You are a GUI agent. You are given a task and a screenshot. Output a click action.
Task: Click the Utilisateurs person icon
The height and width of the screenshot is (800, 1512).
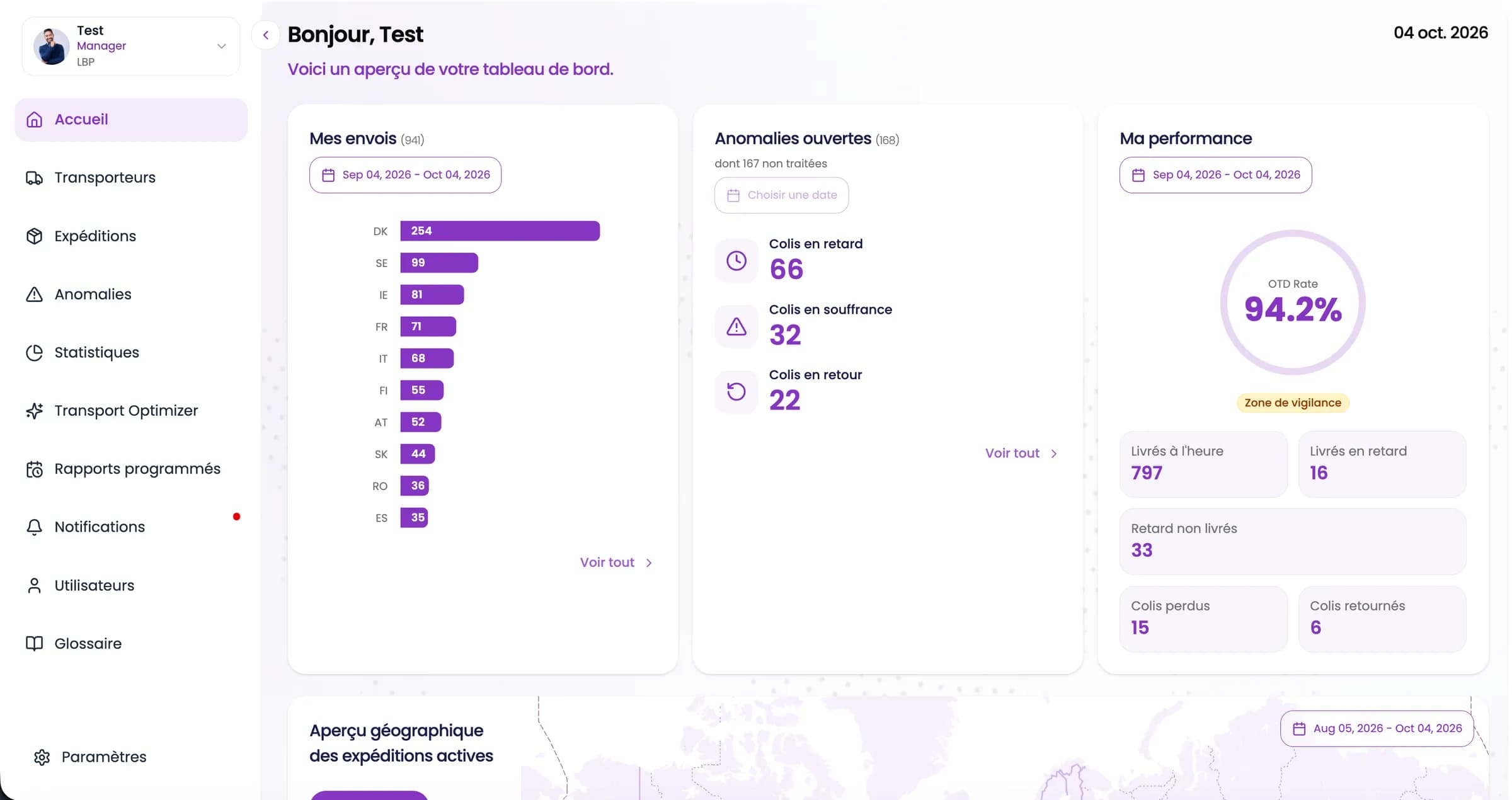pos(34,586)
